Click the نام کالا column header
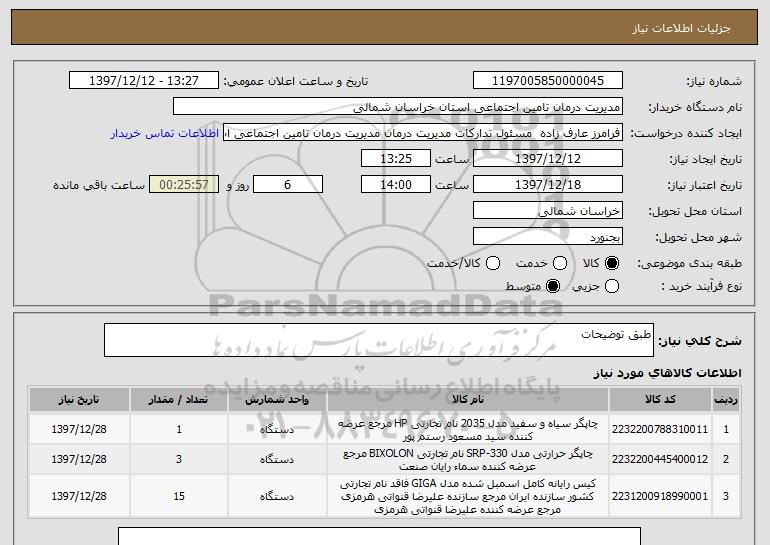 click(x=468, y=400)
